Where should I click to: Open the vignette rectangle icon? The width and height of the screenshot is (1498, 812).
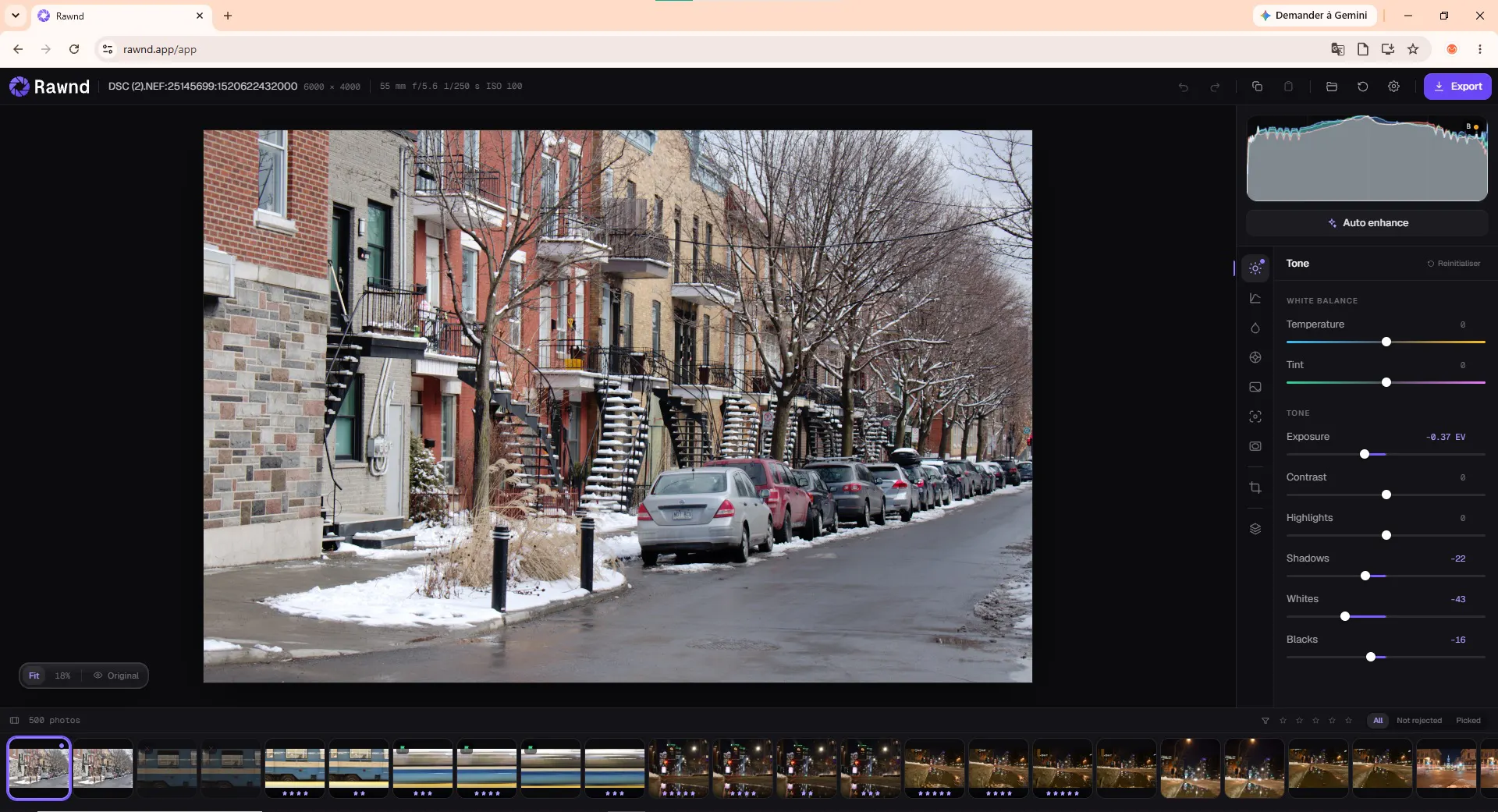click(x=1255, y=446)
